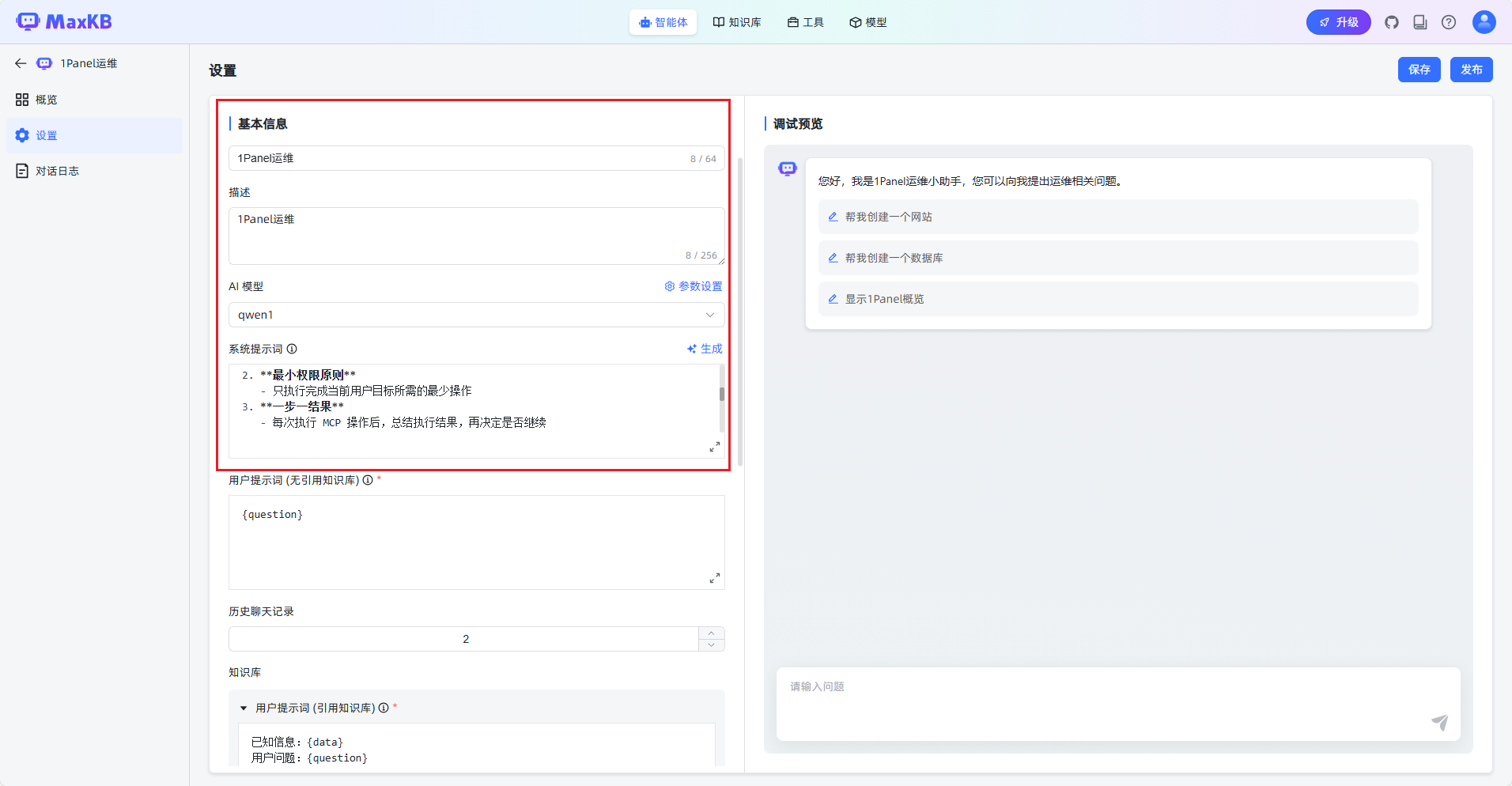Viewport: 1512px width, 786px height.
Task: Select quick question 显示1Panel概览
Action: [x=1118, y=299]
